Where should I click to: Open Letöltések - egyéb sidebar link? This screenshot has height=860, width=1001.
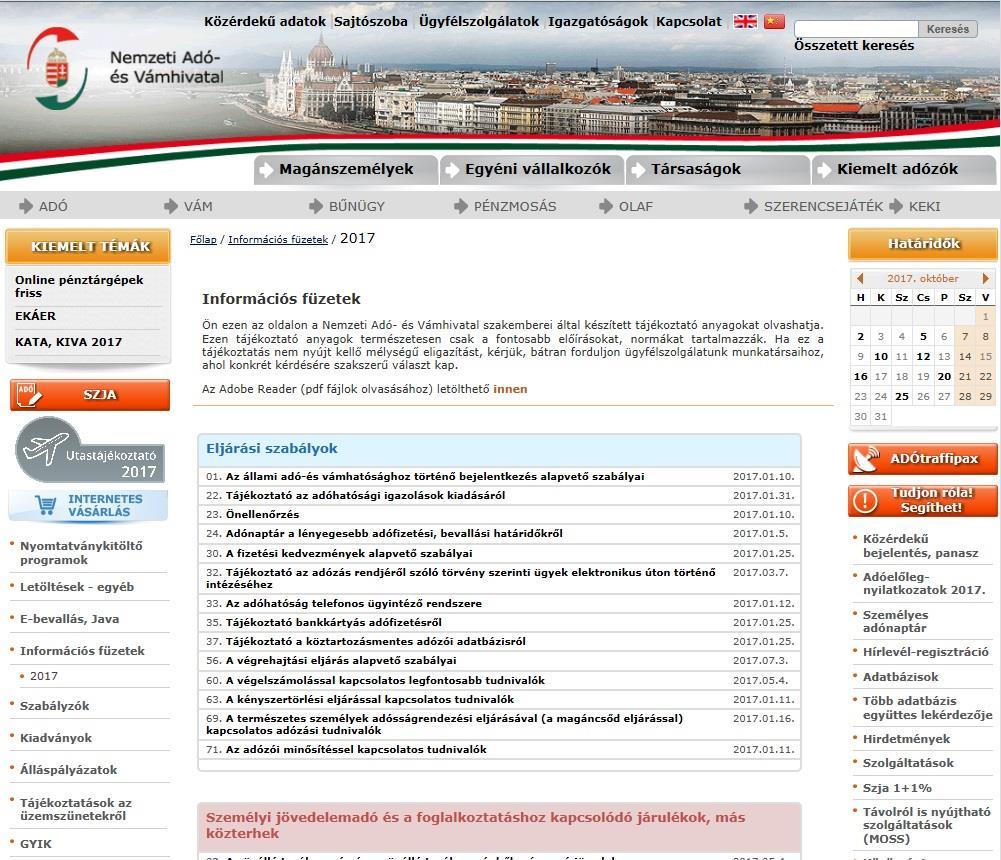pyautogui.click(x=77, y=587)
